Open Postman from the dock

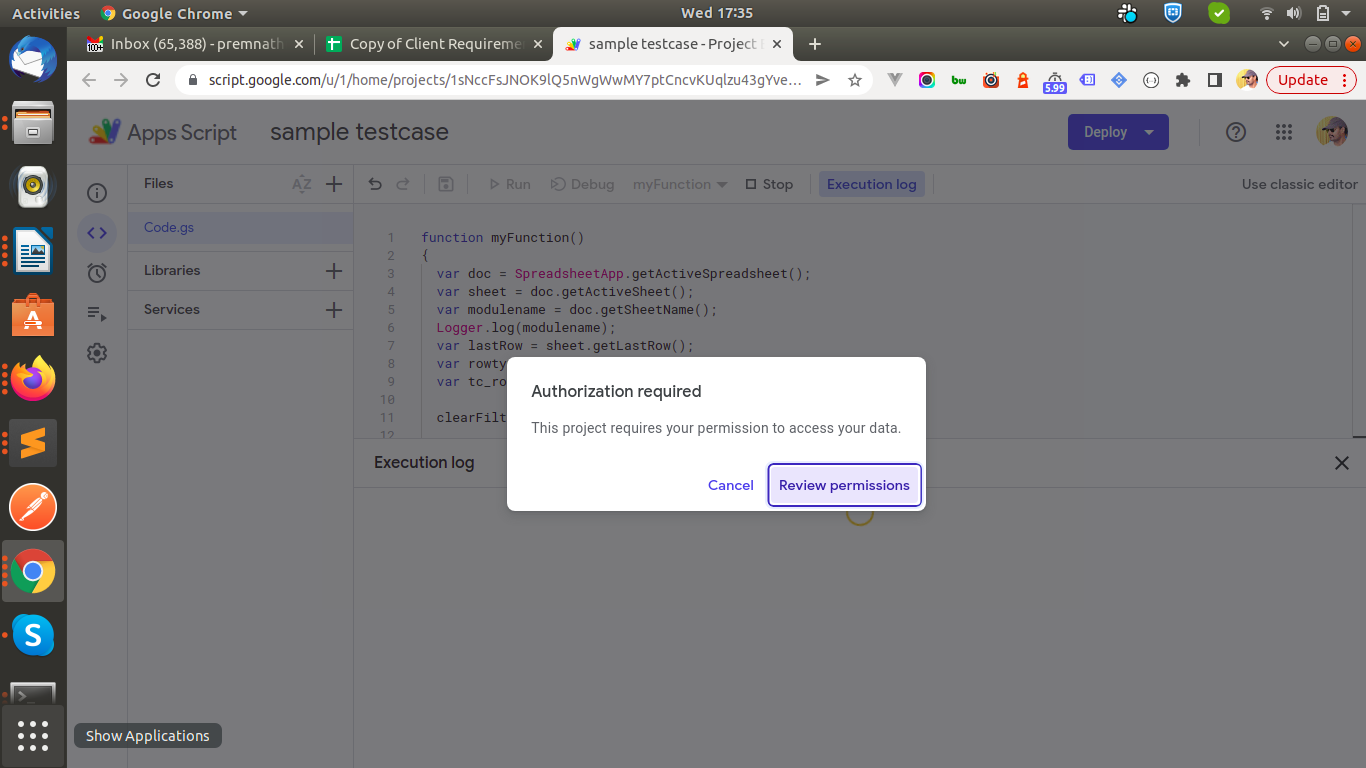(x=33, y=507)
